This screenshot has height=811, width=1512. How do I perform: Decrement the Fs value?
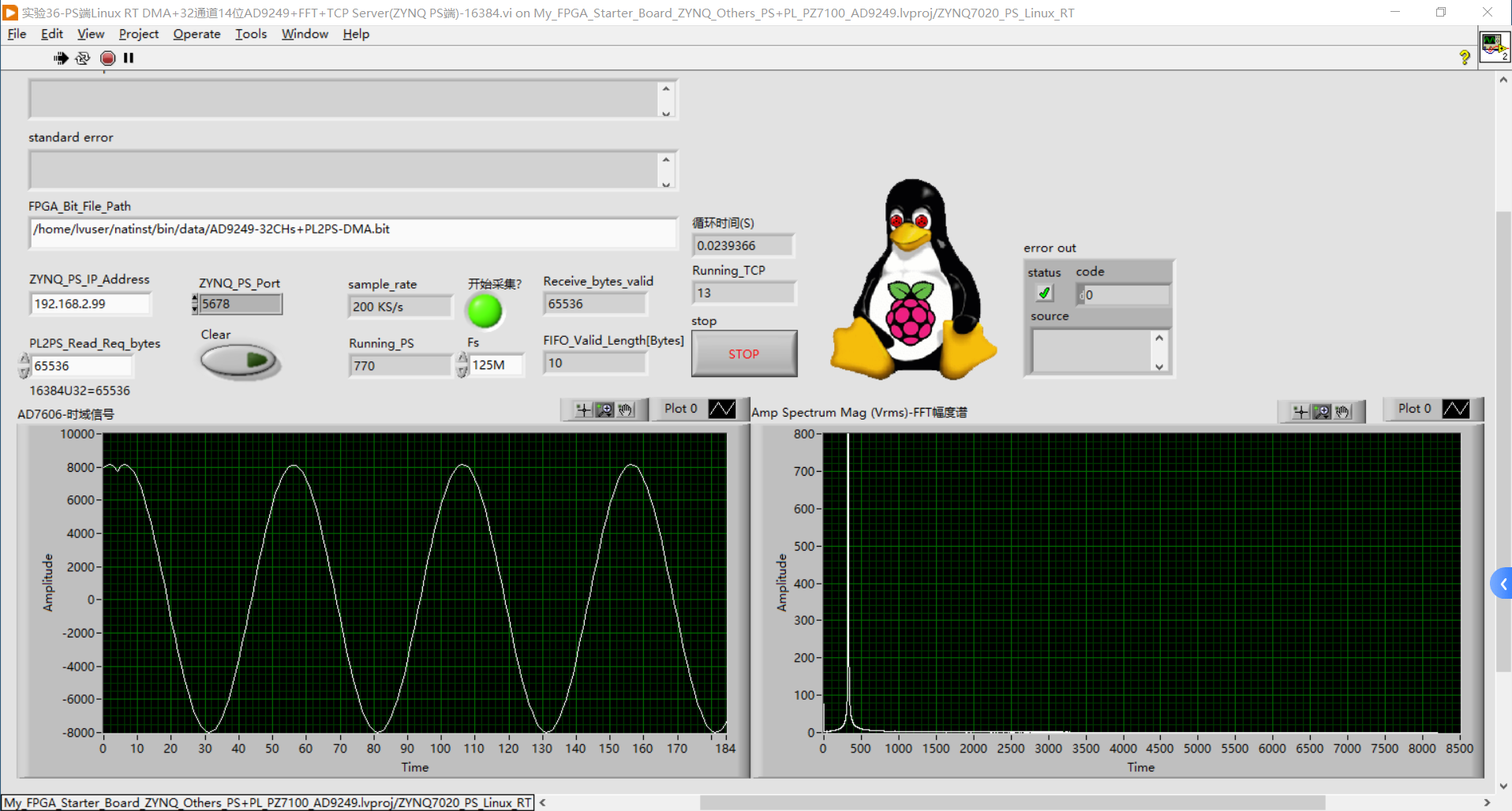(462, 371)
